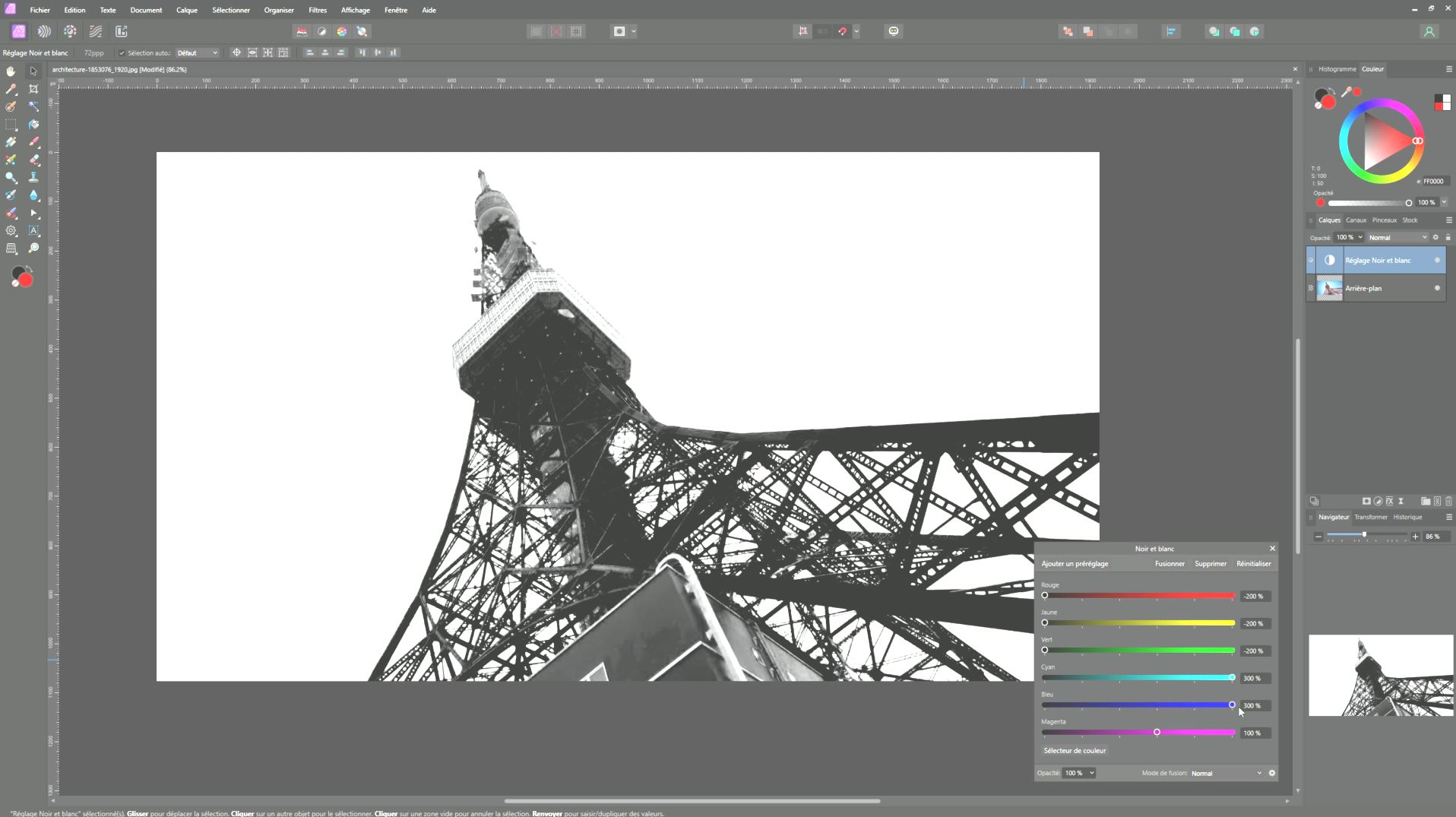This screenshot has height=817, width=1456.
Task: Click the Fusionner button
Action: 1170,564
